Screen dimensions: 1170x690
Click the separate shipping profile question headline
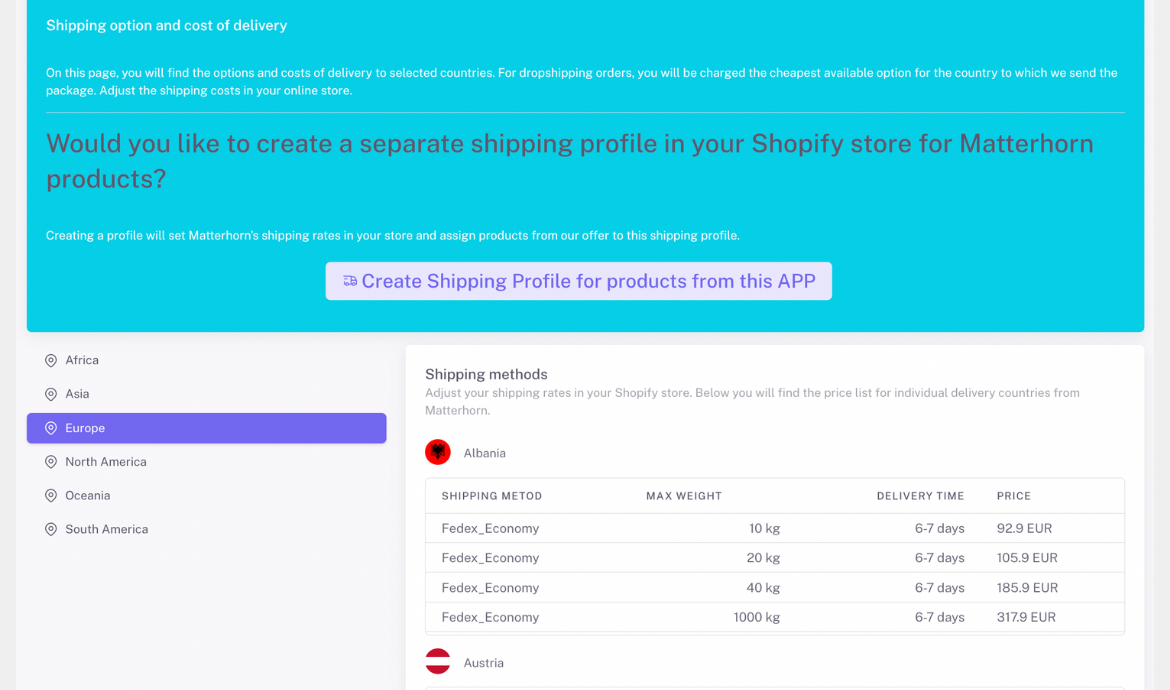(570, 160)
